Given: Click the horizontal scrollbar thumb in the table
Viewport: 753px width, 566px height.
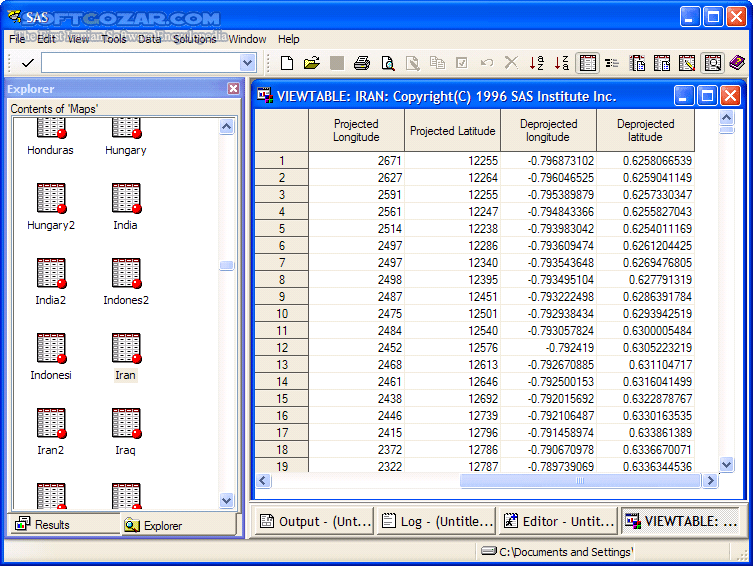Looking at the screenshot, I should coord(578,481).
